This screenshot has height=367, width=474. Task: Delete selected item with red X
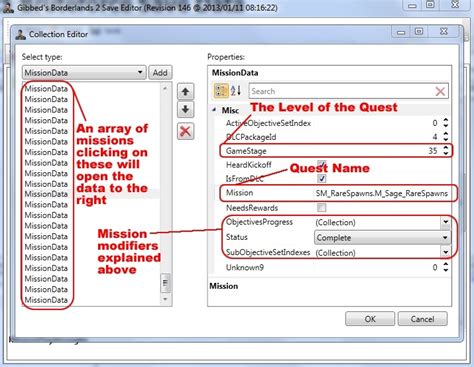point(185,131)
